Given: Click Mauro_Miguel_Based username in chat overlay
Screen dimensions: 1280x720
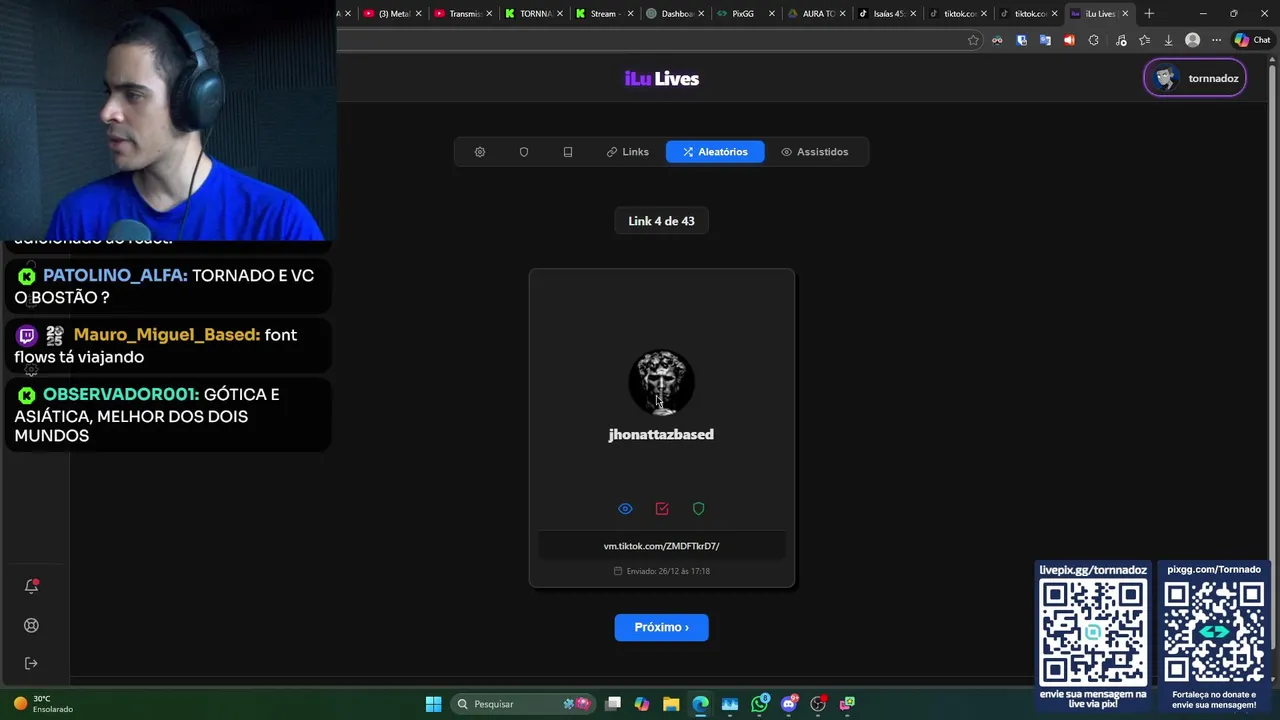Looking at the screenshot, I should pos(167,335).
